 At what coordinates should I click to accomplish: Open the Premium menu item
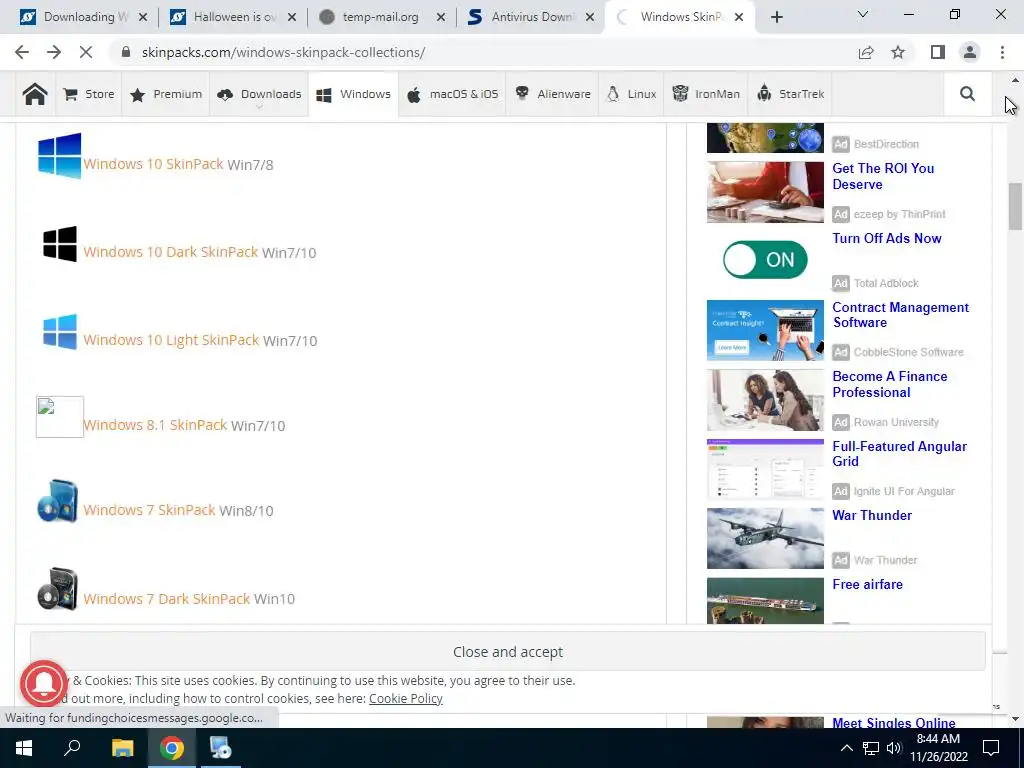166,94
